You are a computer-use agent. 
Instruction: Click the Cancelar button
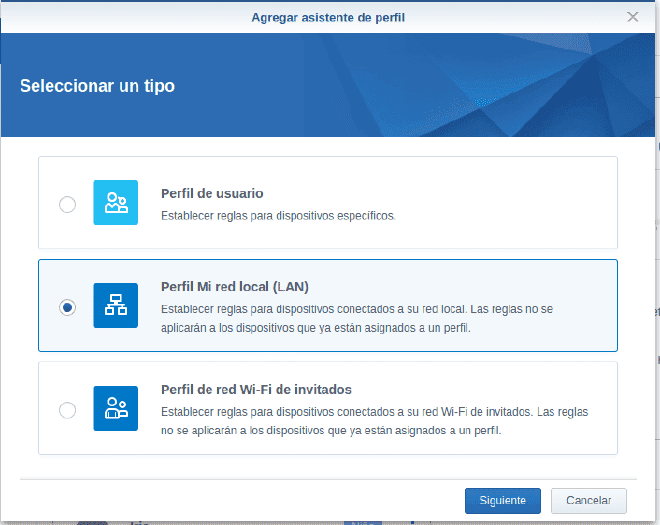coord(588,501)
